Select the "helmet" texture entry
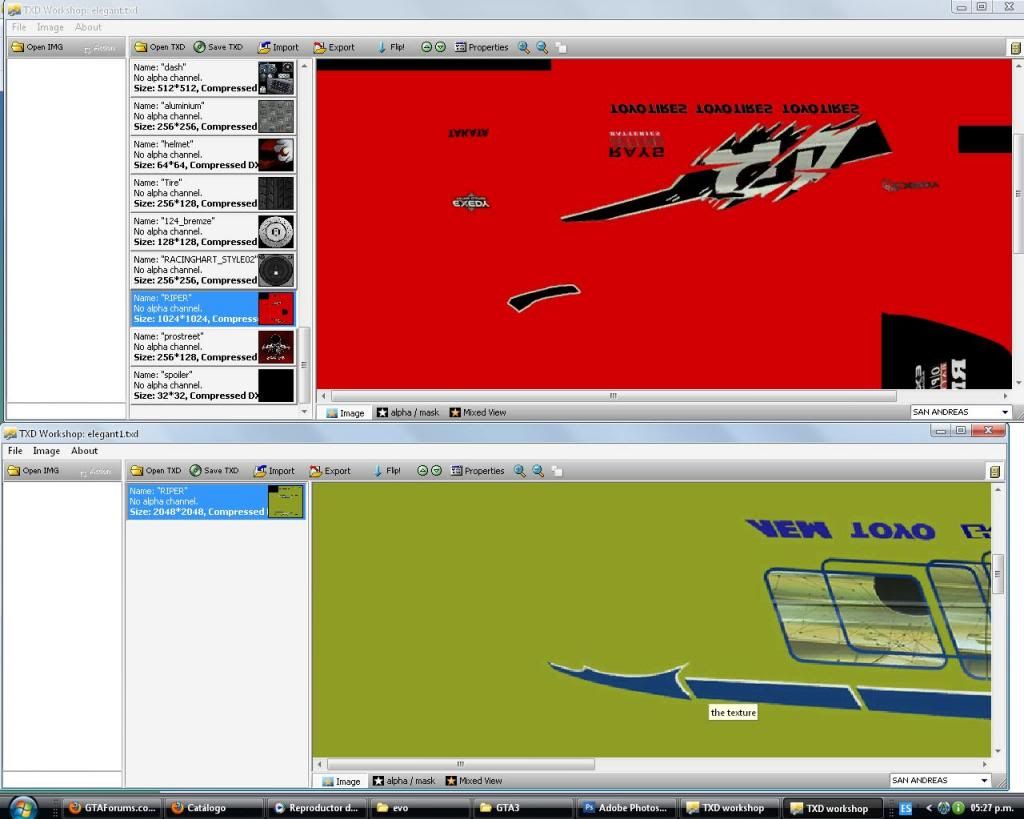Image resolution: width=1024 pixels, height=819 pixels. [x=213, y=155]
